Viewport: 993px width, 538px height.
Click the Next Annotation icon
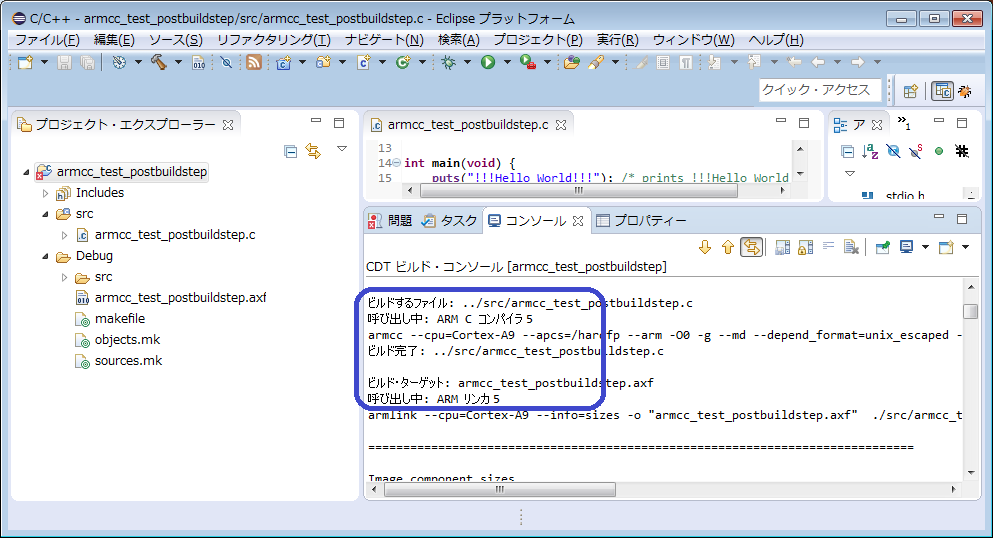pyautogui.click(x=715, y=62)
